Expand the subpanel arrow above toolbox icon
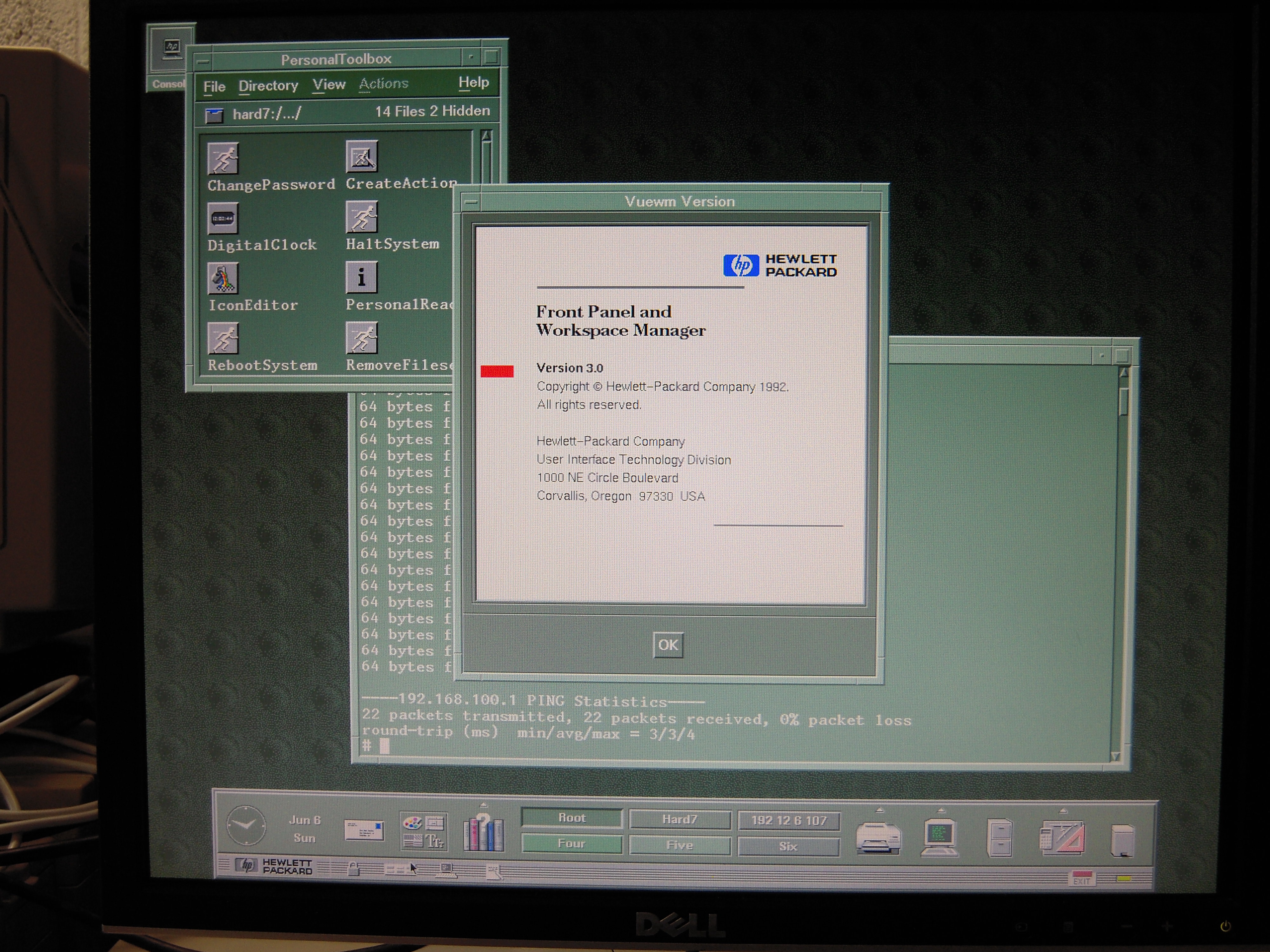The height and width of the screenshot is (952, 1270). [1063, 811]
